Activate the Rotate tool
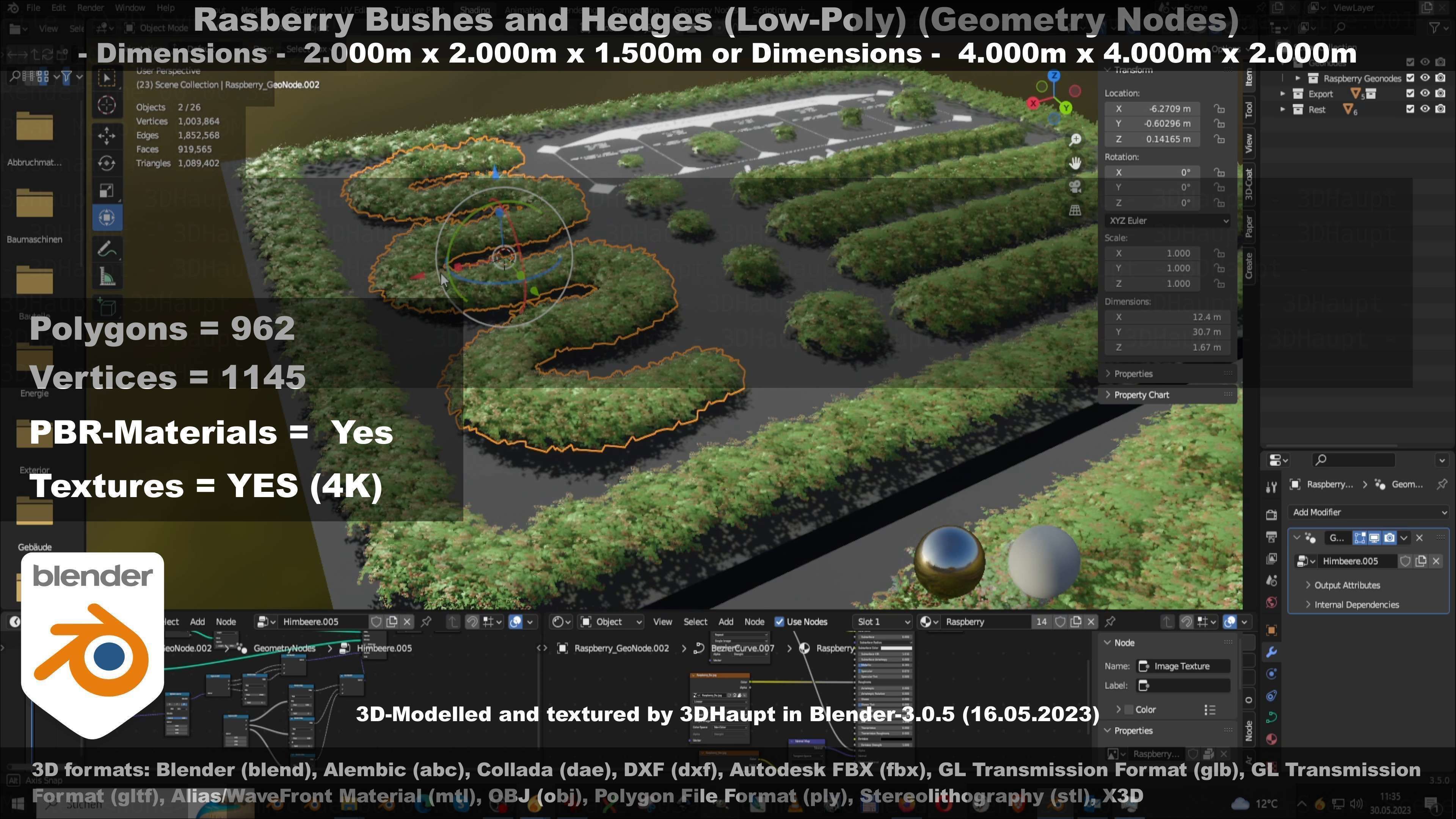The image size is (1456, 819). point(107,163)
